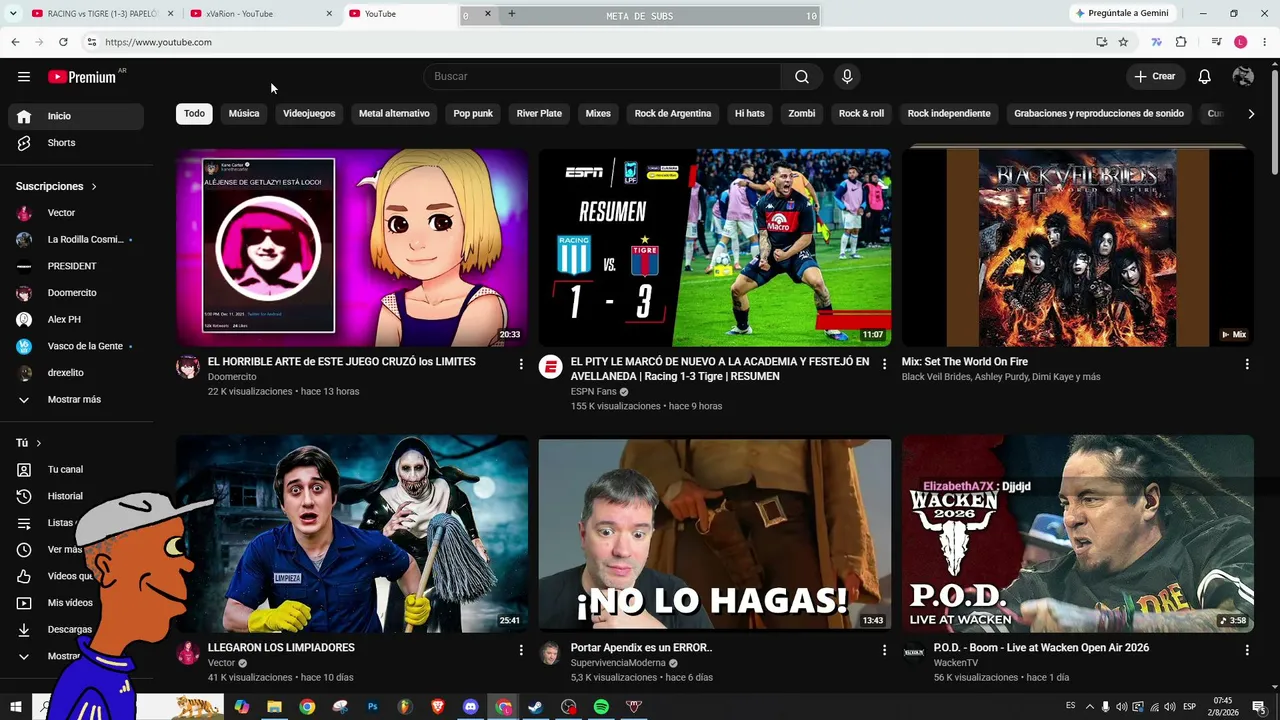Open options for P.O.D. Boom video
Viewport: 1280px width, 720px height.
1247,651
